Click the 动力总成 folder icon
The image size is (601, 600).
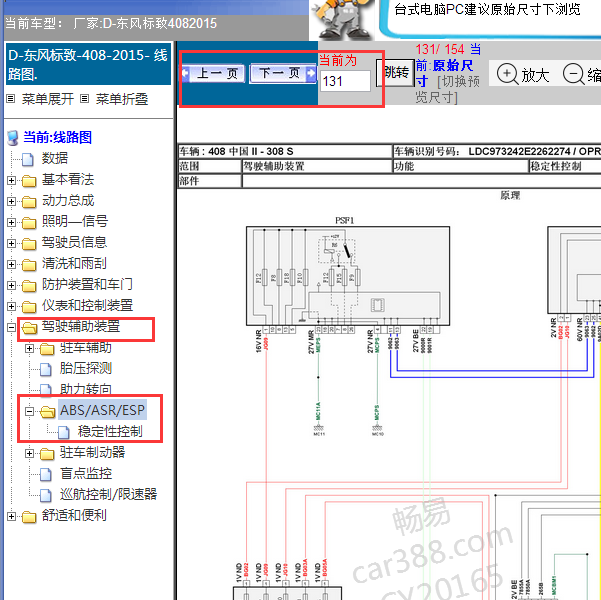pos(29,201)
